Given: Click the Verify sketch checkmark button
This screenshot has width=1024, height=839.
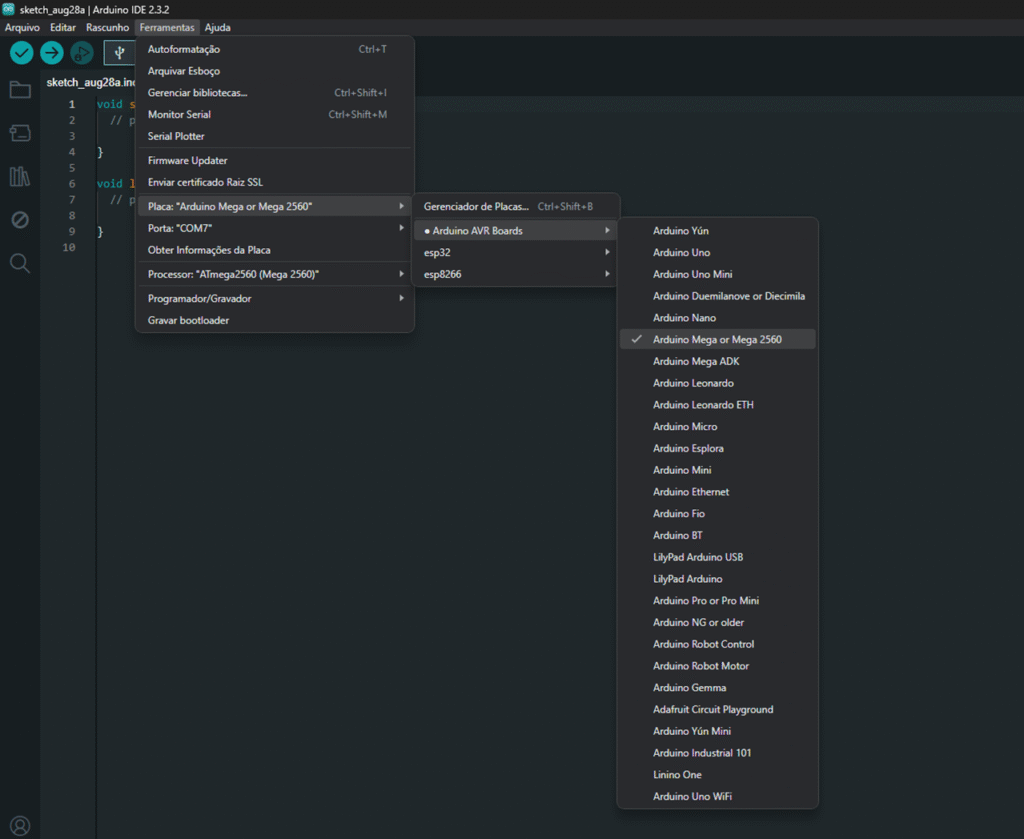Looking at the screenshot, I should [22, 53].
